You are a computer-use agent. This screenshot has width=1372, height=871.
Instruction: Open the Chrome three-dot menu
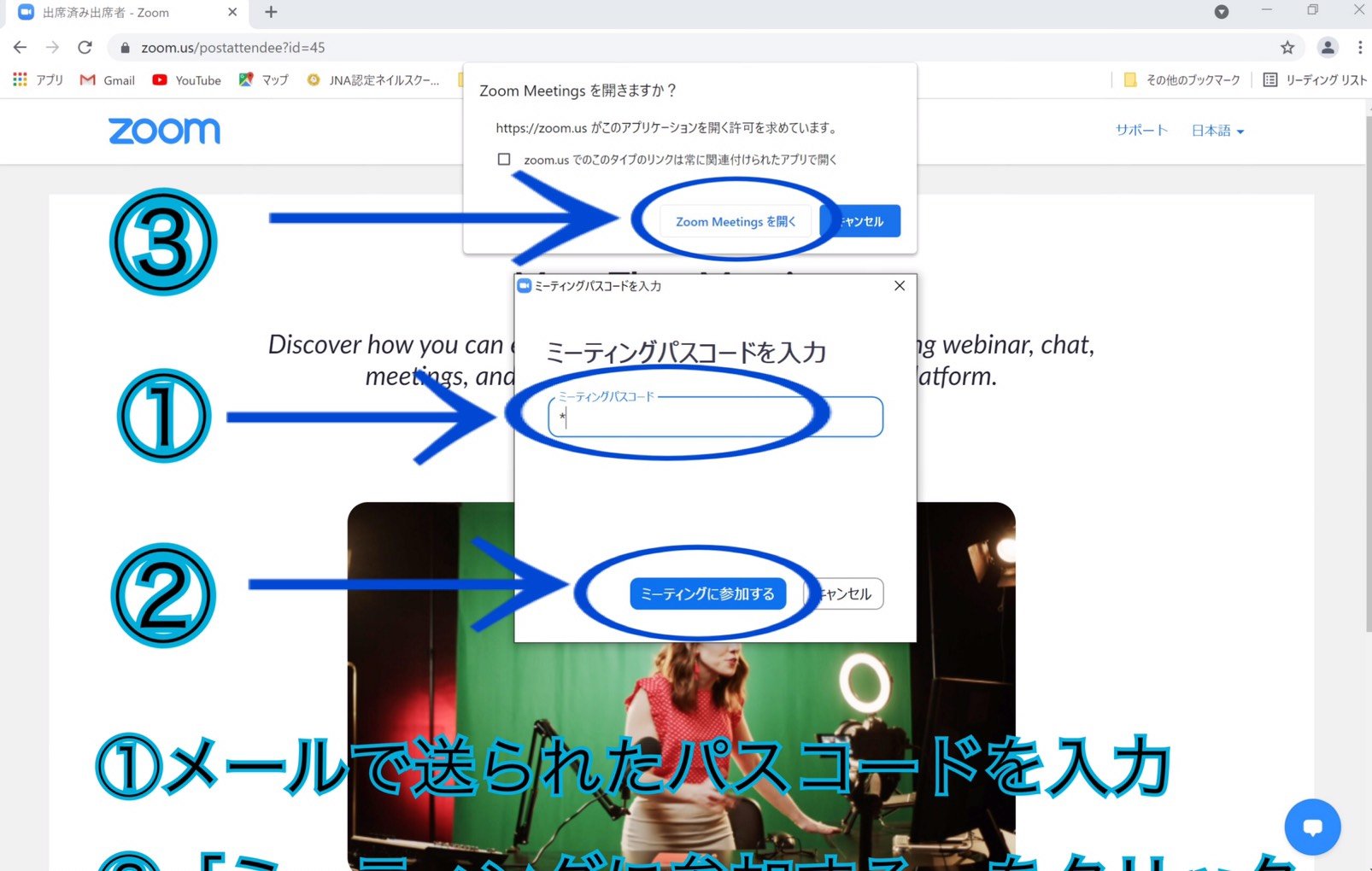pos(1360,48)
